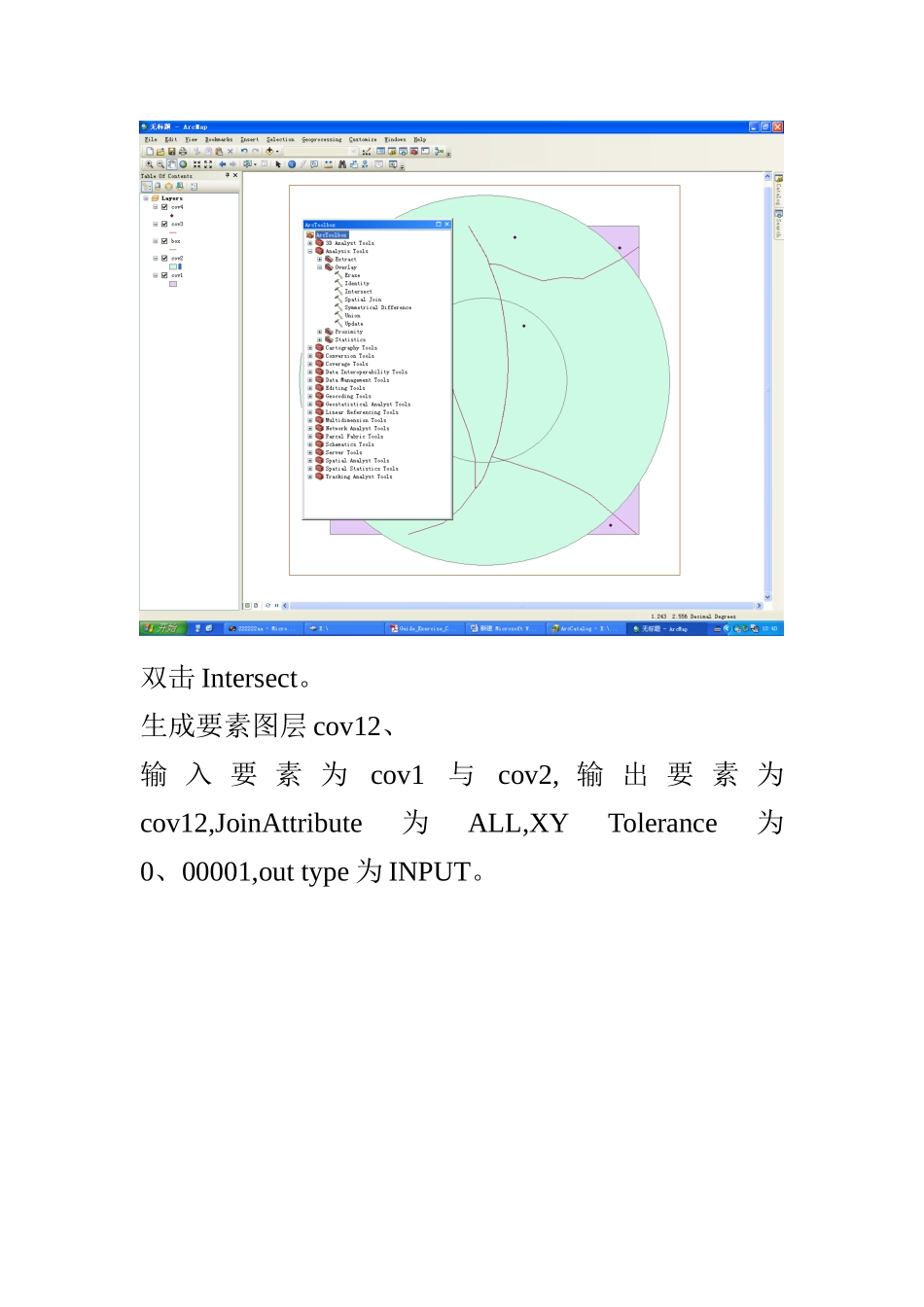Switch to Guide_Exercise taskbar button
Image resolution: width=924 pixels, height=1307 pixels.
(x=425, y=628)
